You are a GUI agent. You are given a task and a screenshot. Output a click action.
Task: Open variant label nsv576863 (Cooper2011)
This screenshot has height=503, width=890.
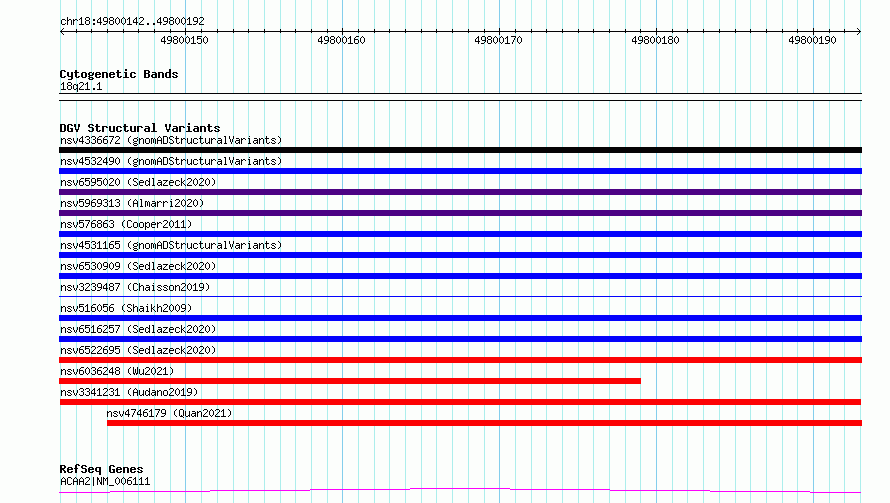pyautogui.click(x=126, y=224)
